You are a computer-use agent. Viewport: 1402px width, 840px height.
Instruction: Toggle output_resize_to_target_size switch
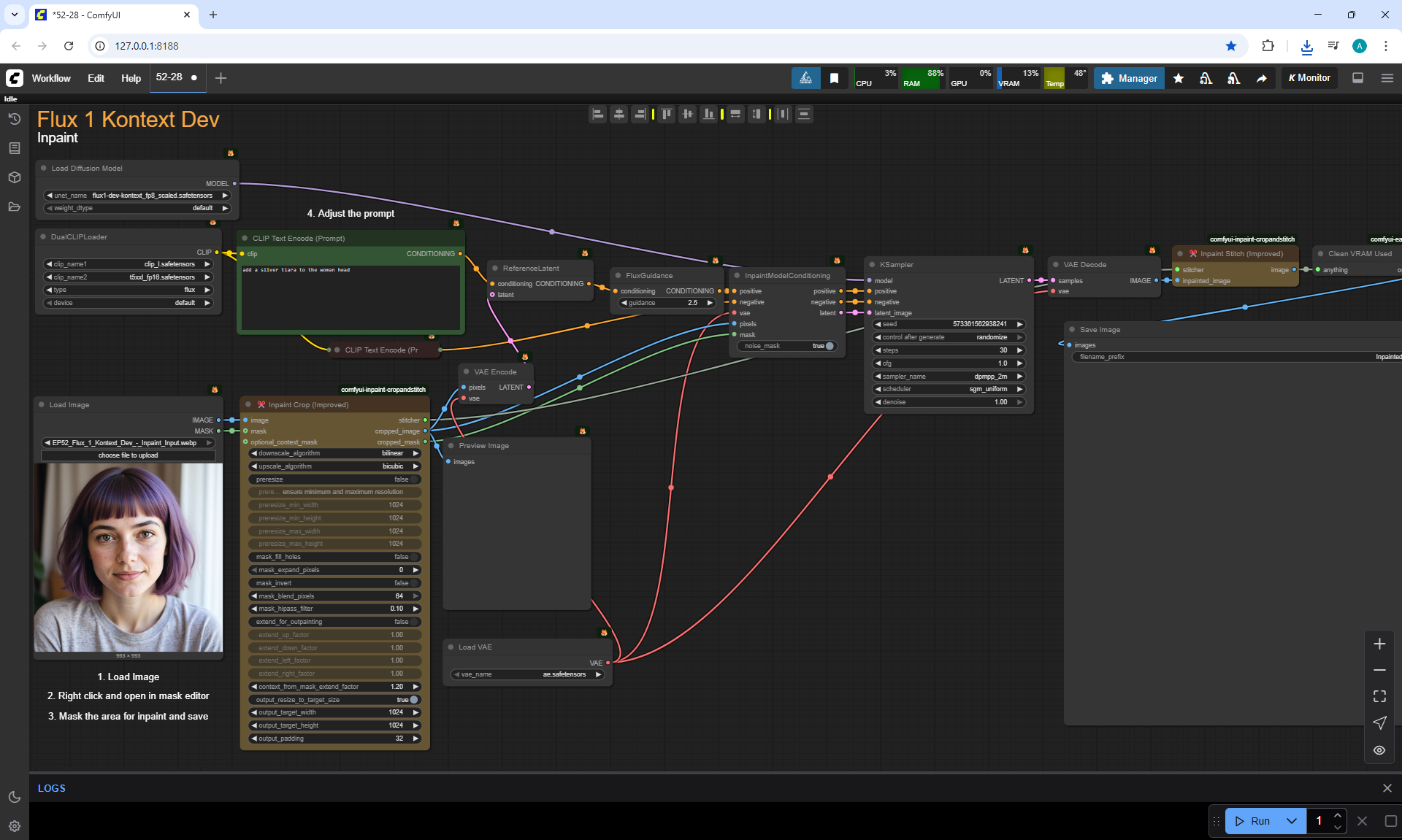[413, 700]
